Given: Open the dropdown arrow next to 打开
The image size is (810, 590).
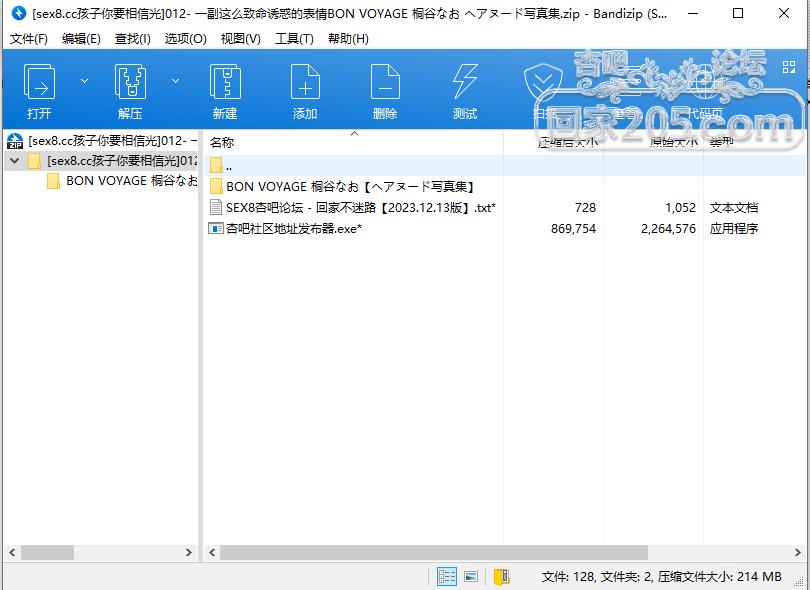Looking at the screenshot, I should (x=84, y=81).
